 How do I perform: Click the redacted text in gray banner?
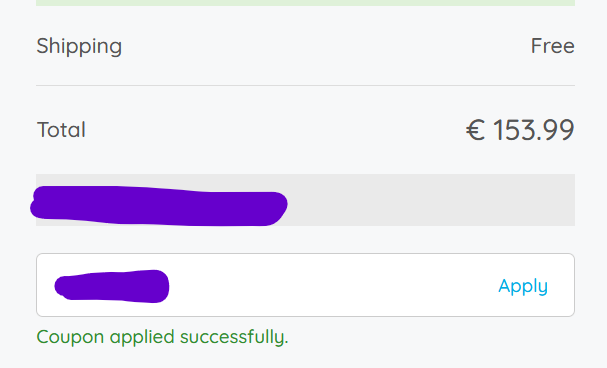click(x=159, y=206)
